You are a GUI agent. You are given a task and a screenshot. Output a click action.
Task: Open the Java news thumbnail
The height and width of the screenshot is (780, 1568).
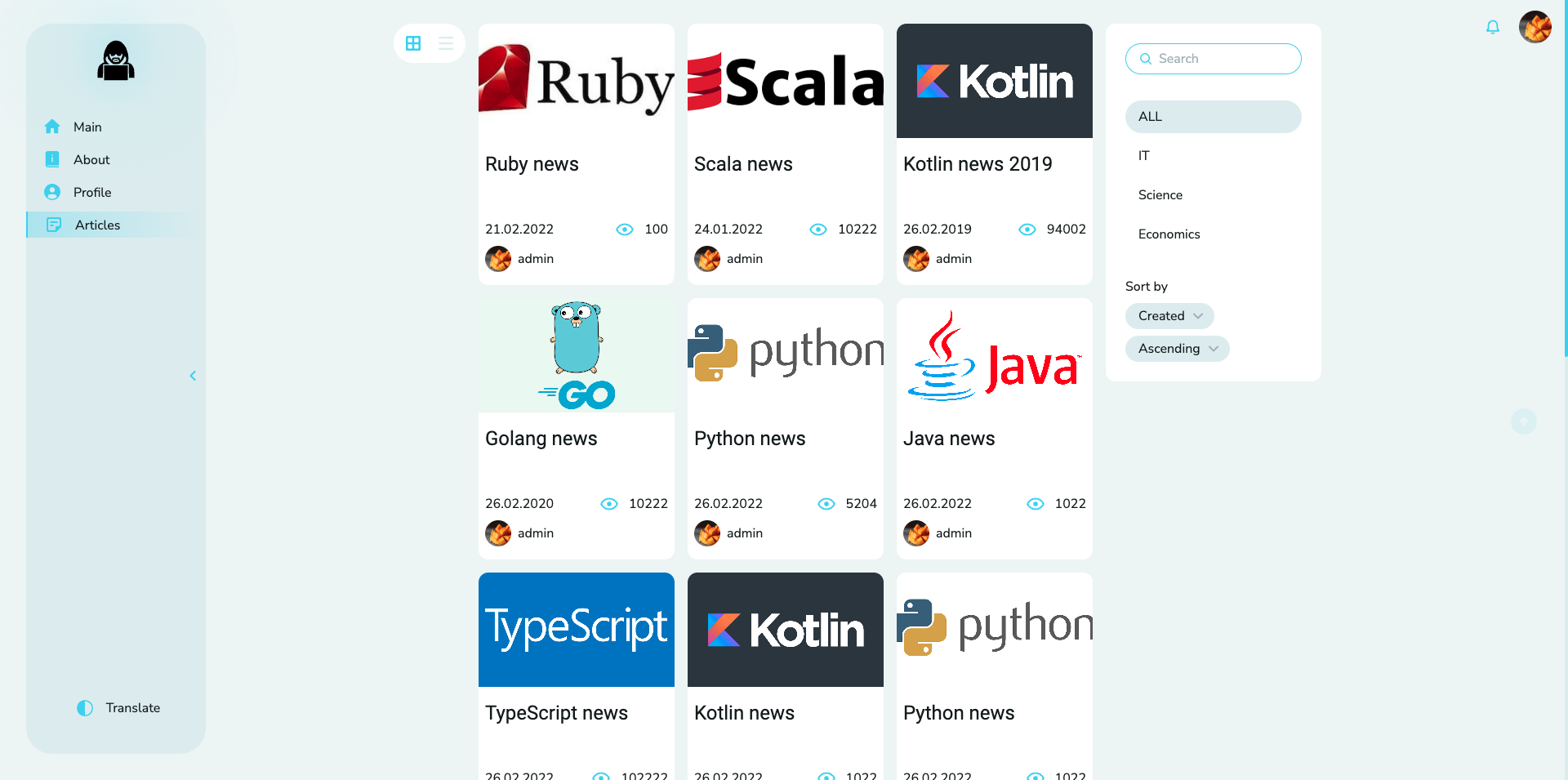(x=995, y=355)
